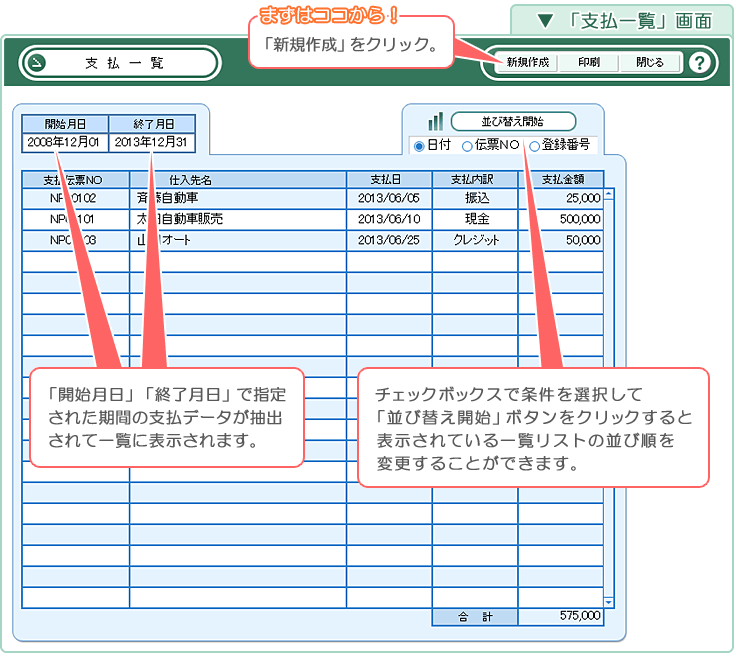
Task: Click the 支払伝票NO column header
Action: point(76,180)
